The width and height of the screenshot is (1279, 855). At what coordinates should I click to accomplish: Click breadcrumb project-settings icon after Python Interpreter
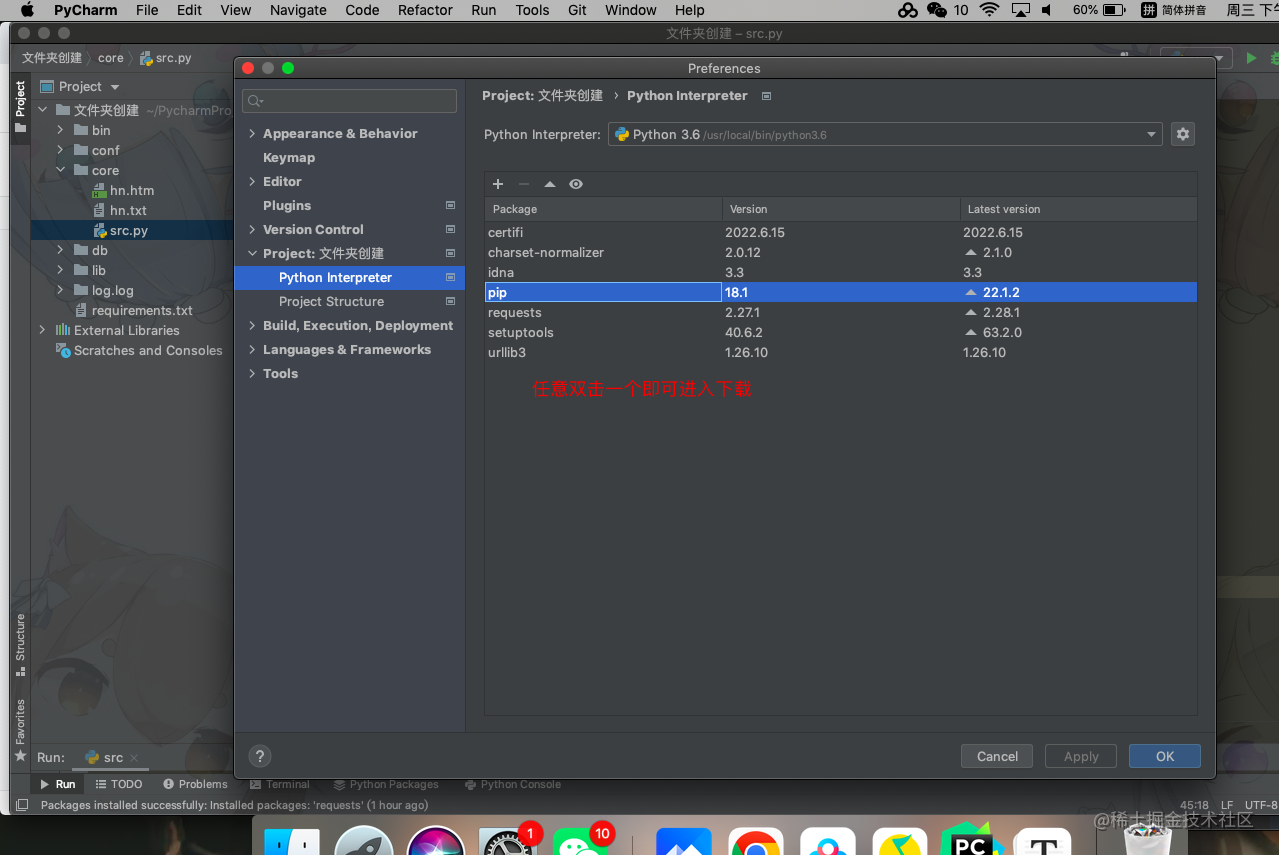click(766, 96)
